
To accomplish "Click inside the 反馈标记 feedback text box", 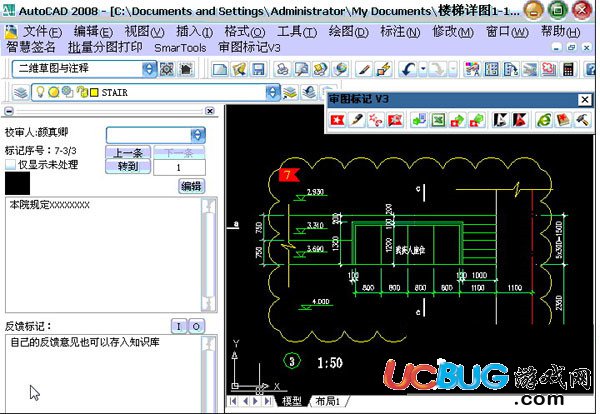I will (x=103, y=373).
